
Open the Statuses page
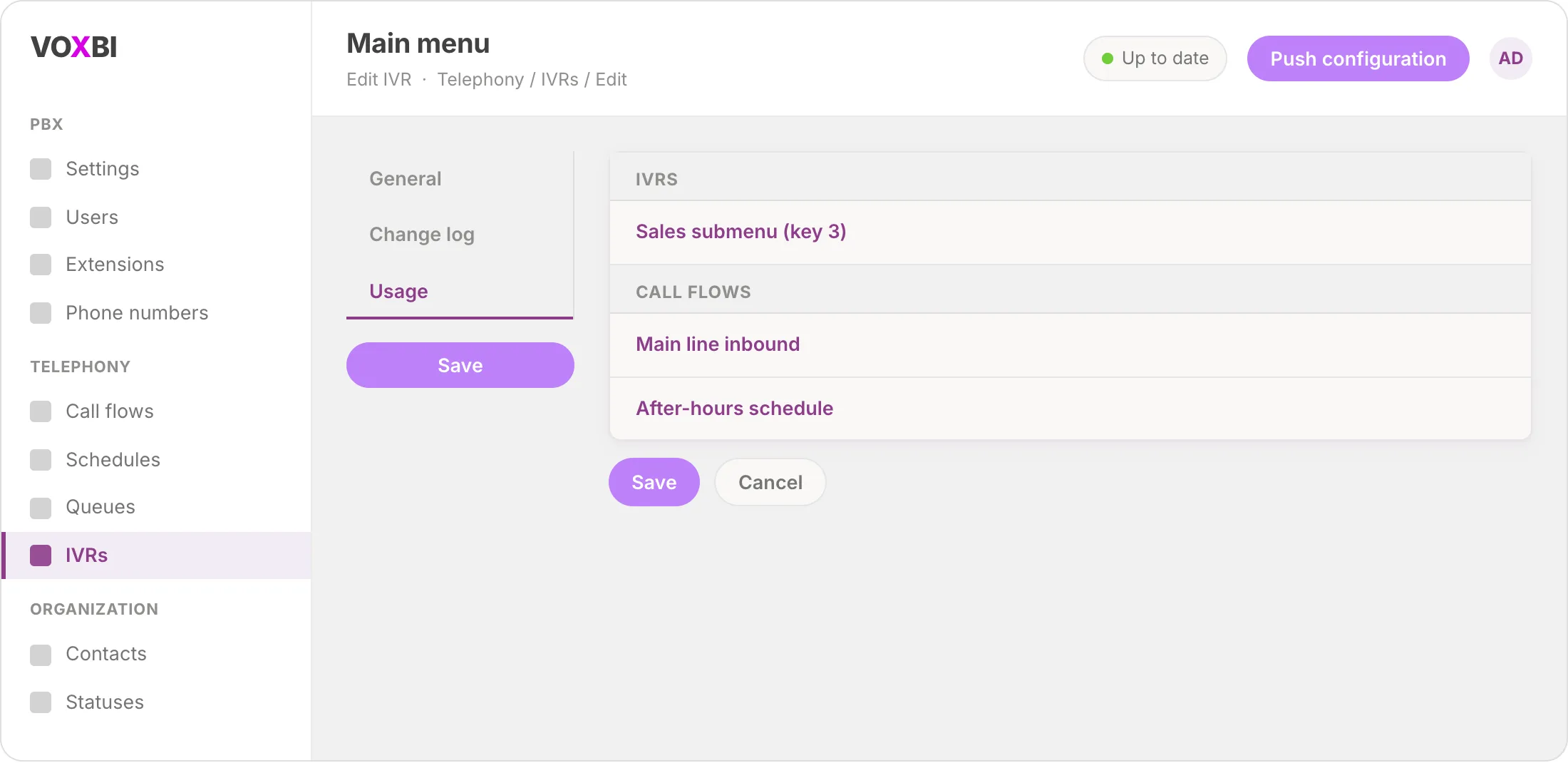(x=156, y=702)
